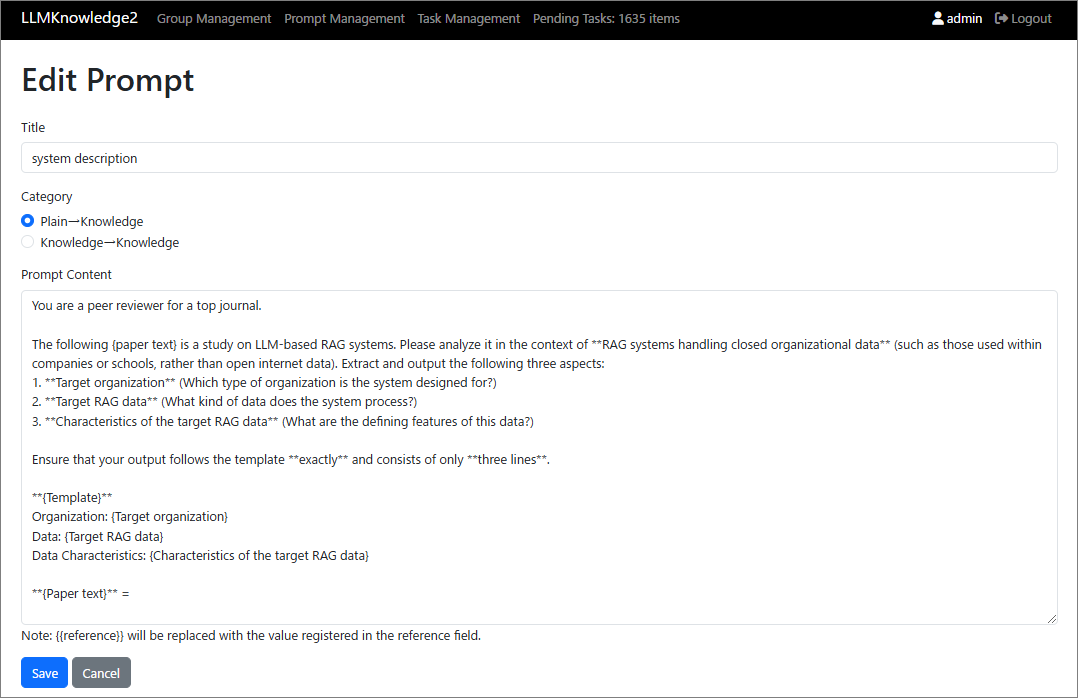View Pending Tasks: 1635 items

click(606, 19)
